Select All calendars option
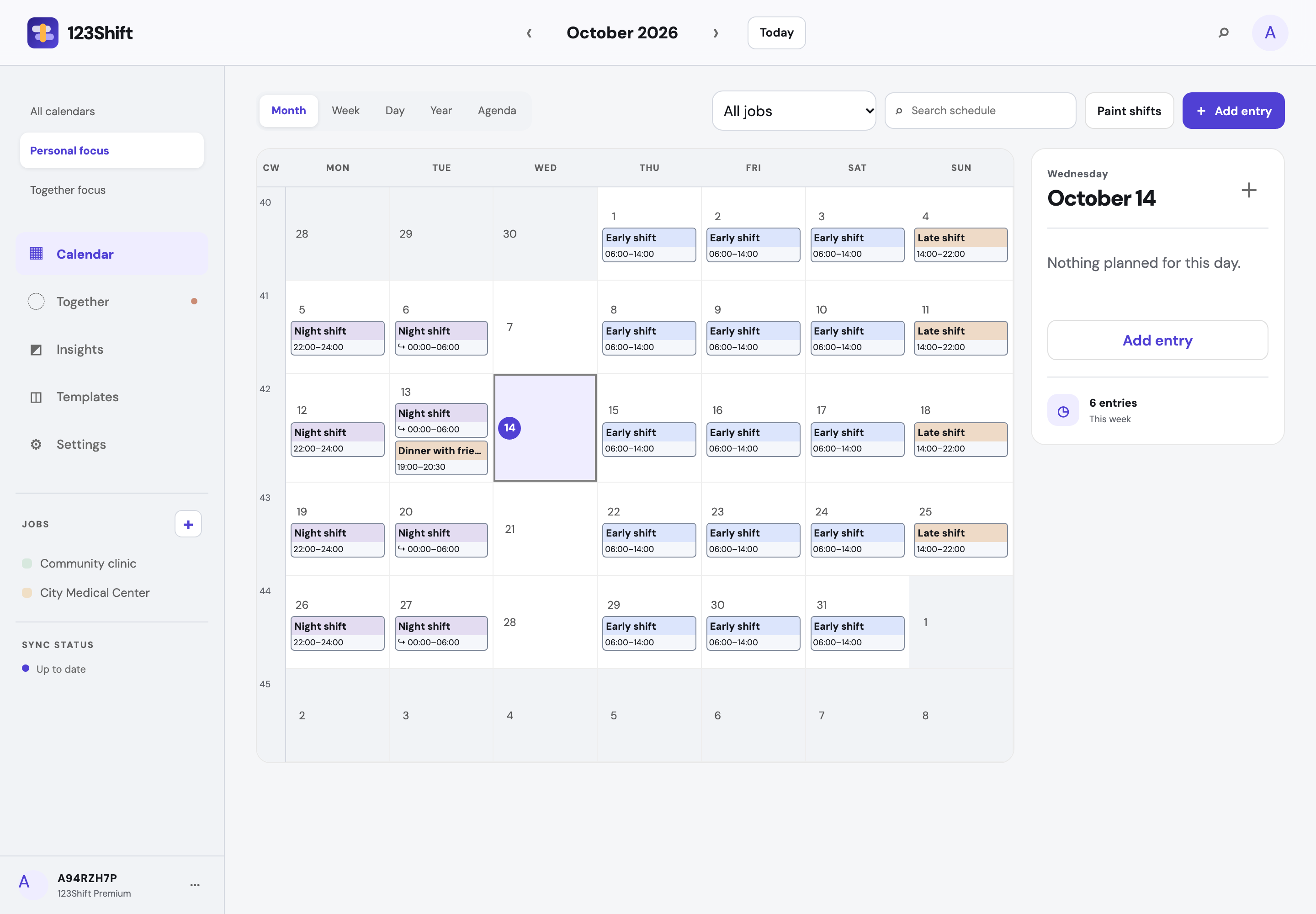 [111, 111]
